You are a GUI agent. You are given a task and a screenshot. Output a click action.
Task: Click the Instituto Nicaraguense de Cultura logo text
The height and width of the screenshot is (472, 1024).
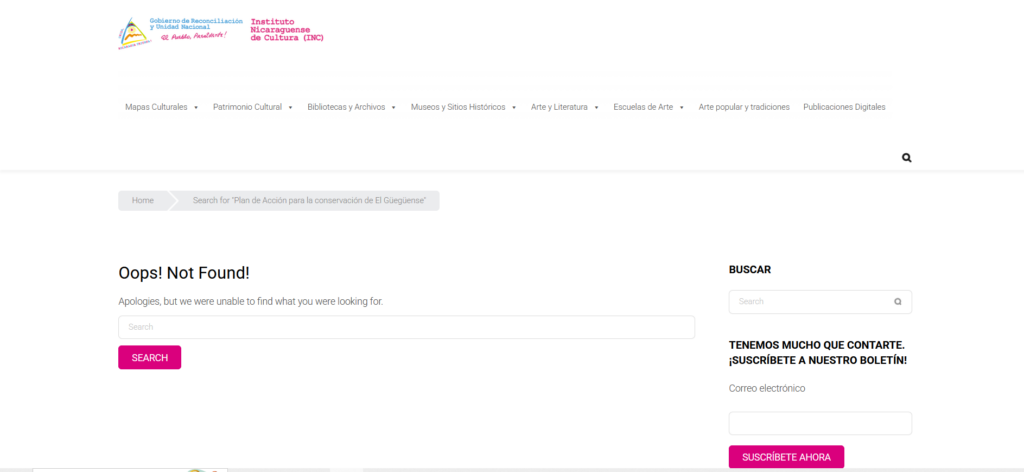pos(286,29)
